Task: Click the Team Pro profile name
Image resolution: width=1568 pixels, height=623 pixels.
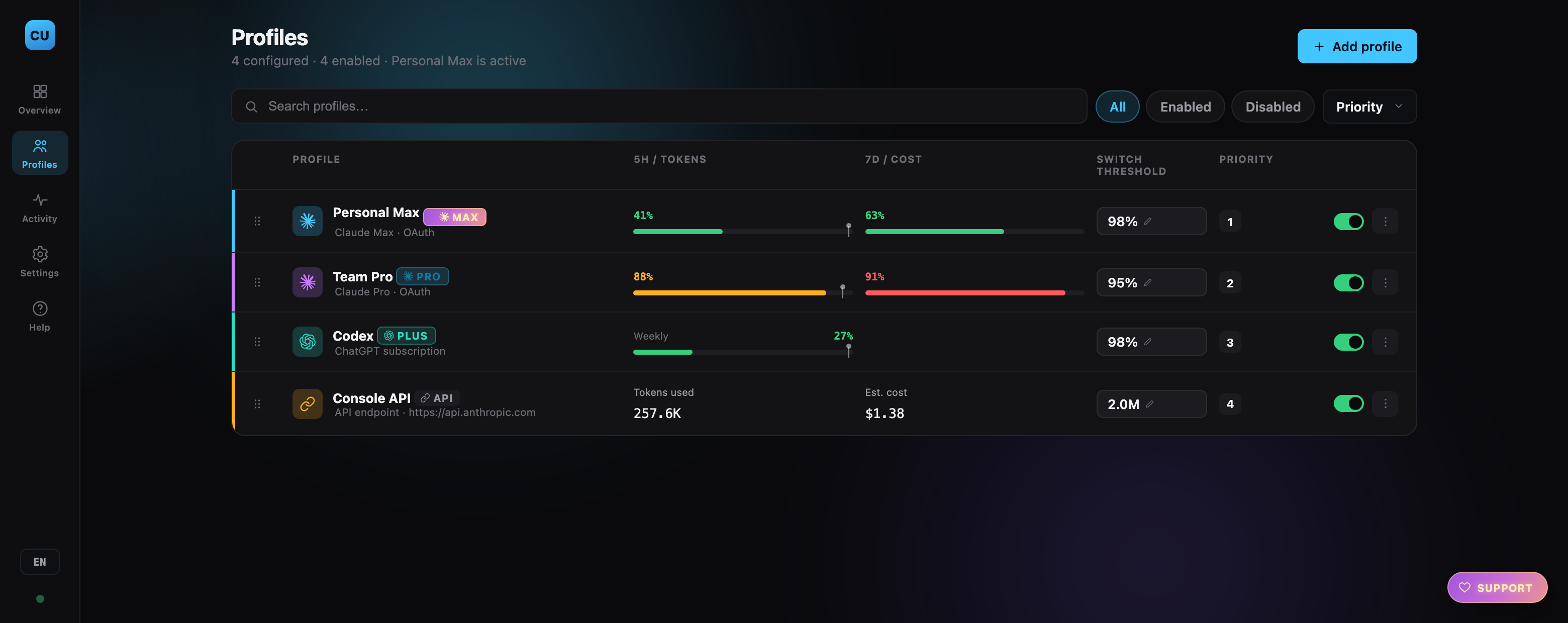Action: tap(362, 276)
